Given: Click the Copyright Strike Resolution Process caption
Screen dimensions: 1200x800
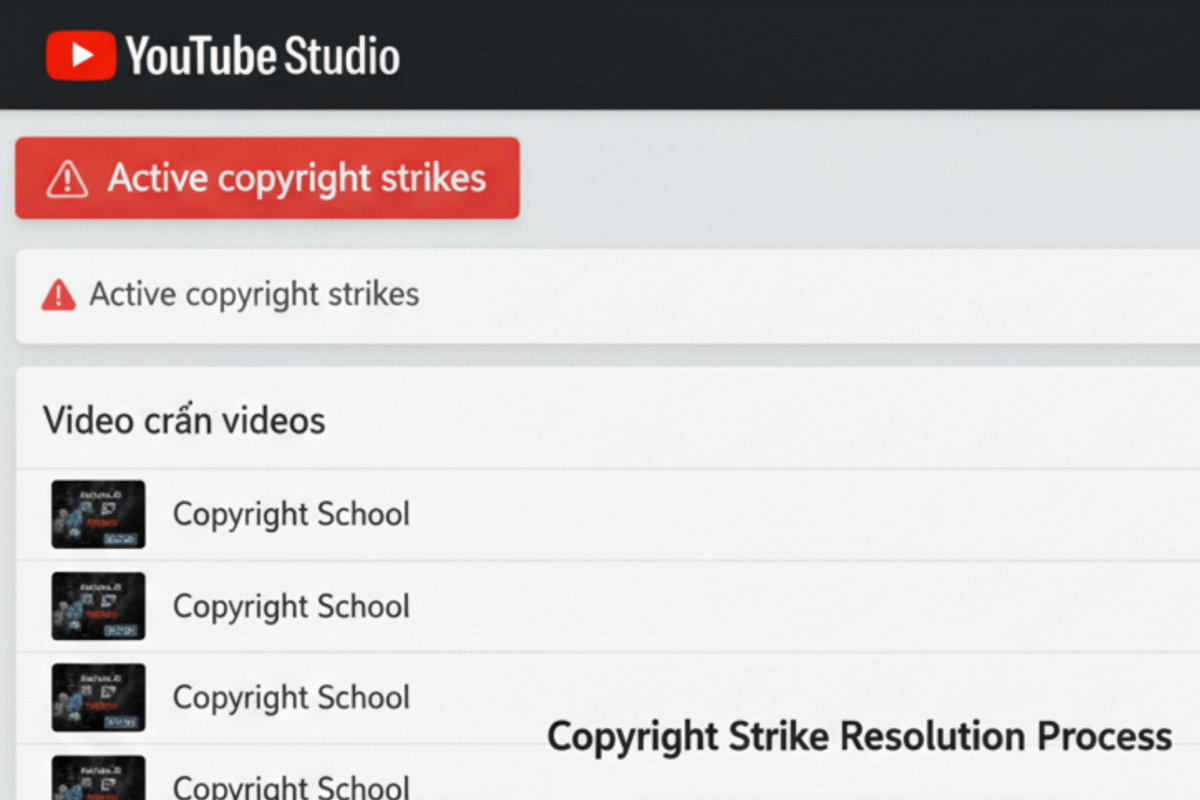Looking at the screenshot, I should pos(859,737).
